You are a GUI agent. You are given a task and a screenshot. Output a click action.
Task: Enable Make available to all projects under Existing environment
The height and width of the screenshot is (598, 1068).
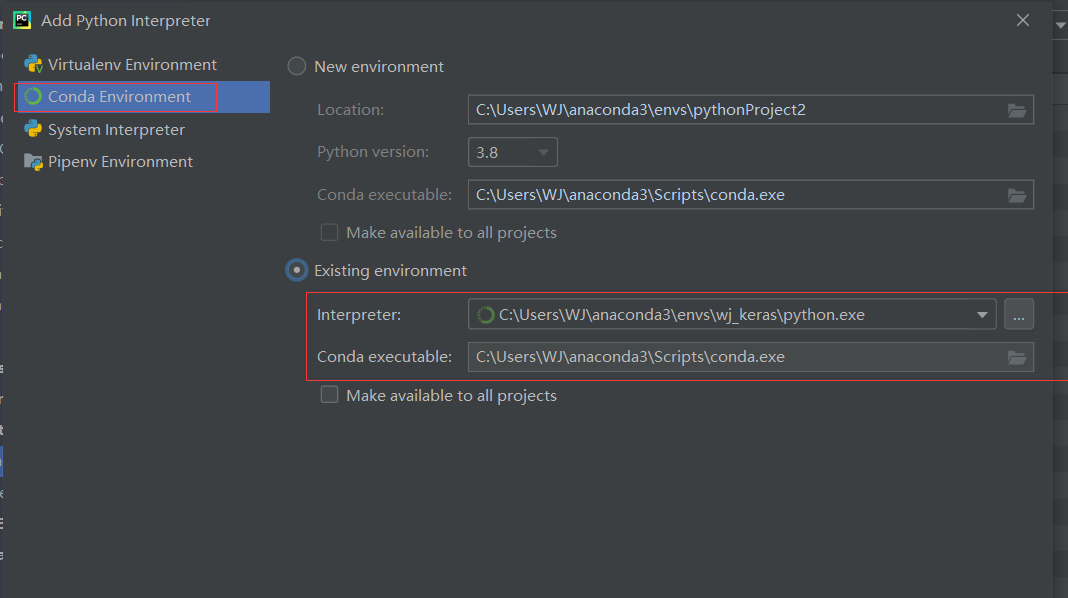pyautogui.click(x=329, y=394)
